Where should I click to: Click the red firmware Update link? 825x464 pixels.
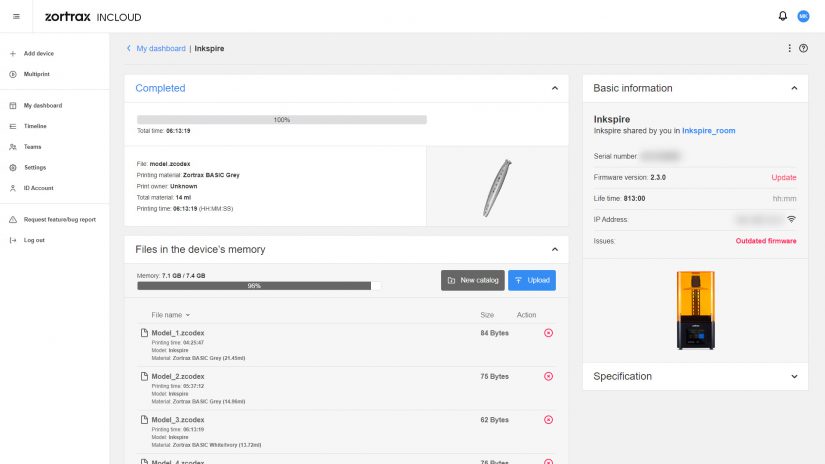(783, 177)
